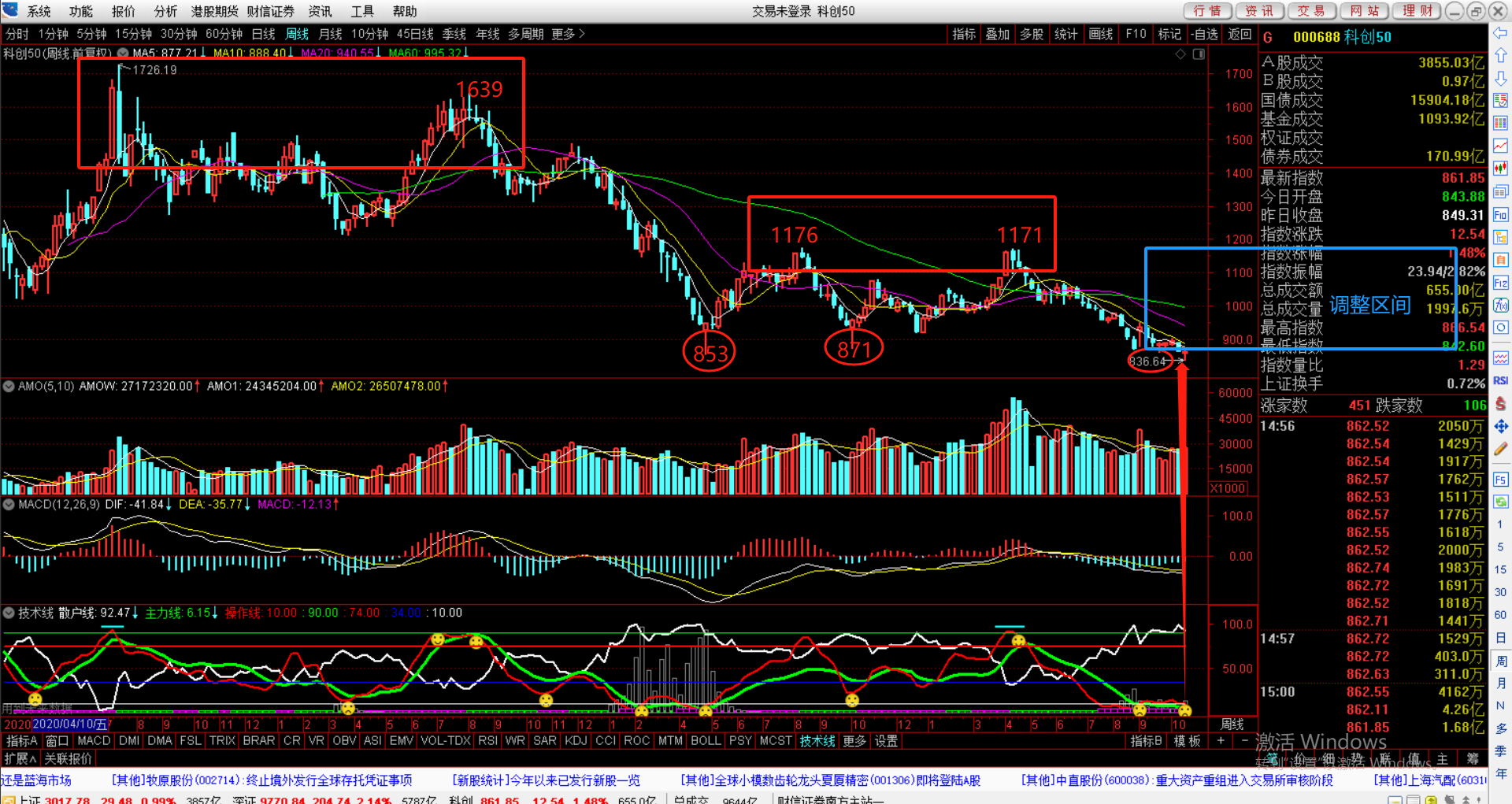Open the 分析 menu
The height and width of the screenshot is (804, 1512).
(x=165, y=11)
